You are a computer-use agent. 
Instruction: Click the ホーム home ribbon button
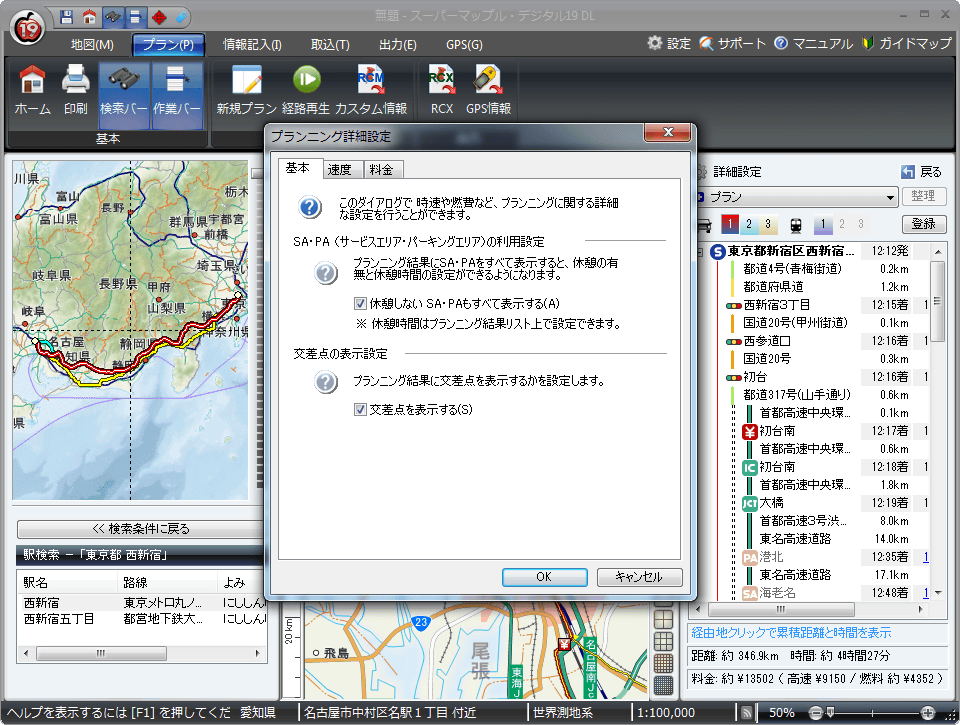coord(32,91)
